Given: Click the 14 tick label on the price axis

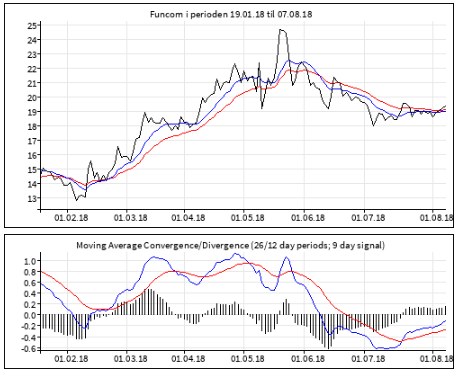Looking at the screenshot, I should 32,184.
